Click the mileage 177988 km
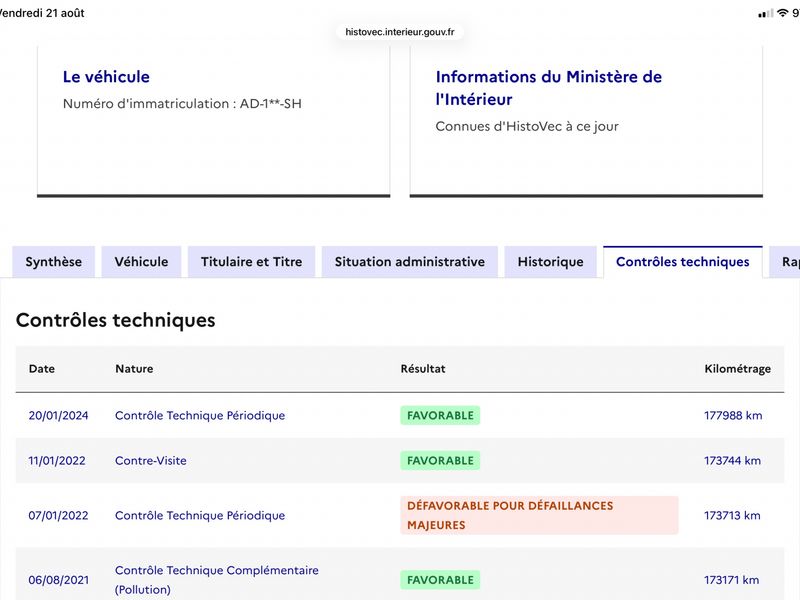 [x=733, y=416]
